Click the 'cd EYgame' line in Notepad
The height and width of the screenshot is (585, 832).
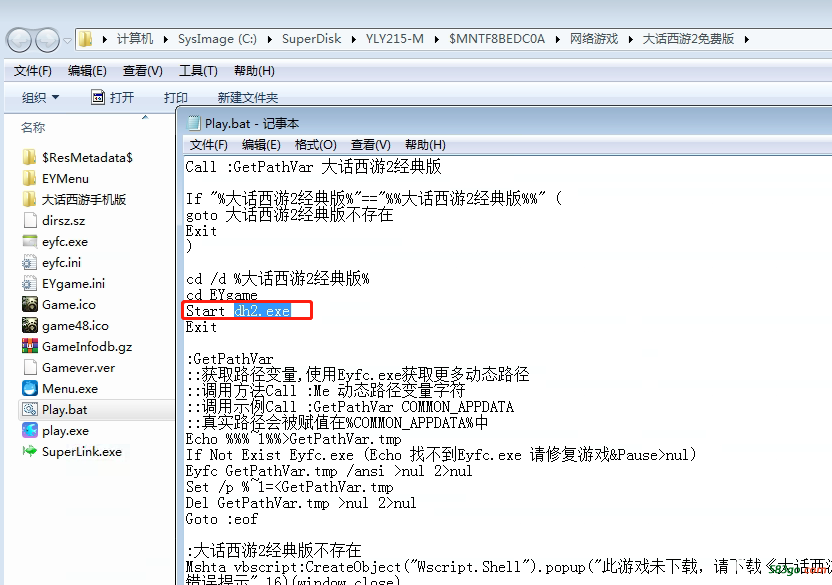[222, 295]
